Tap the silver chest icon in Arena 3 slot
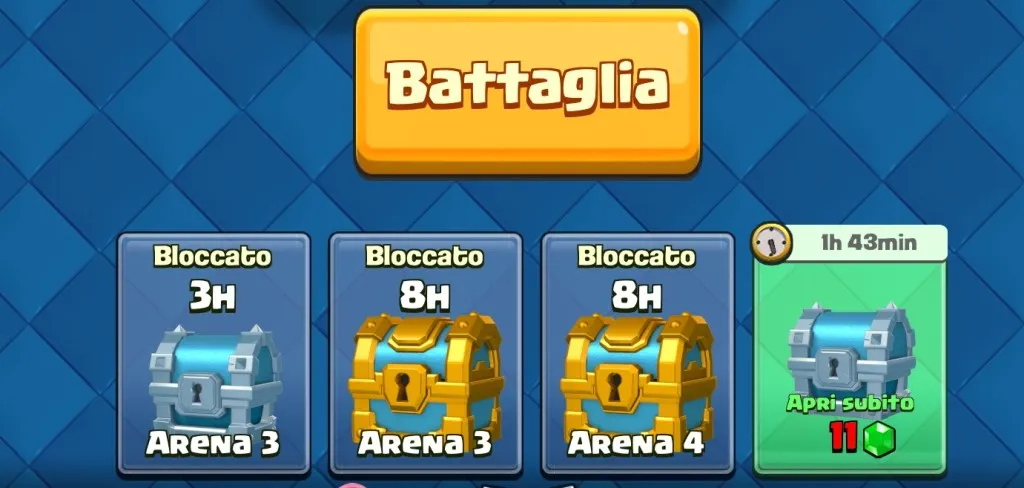 [x=215, y=376]
